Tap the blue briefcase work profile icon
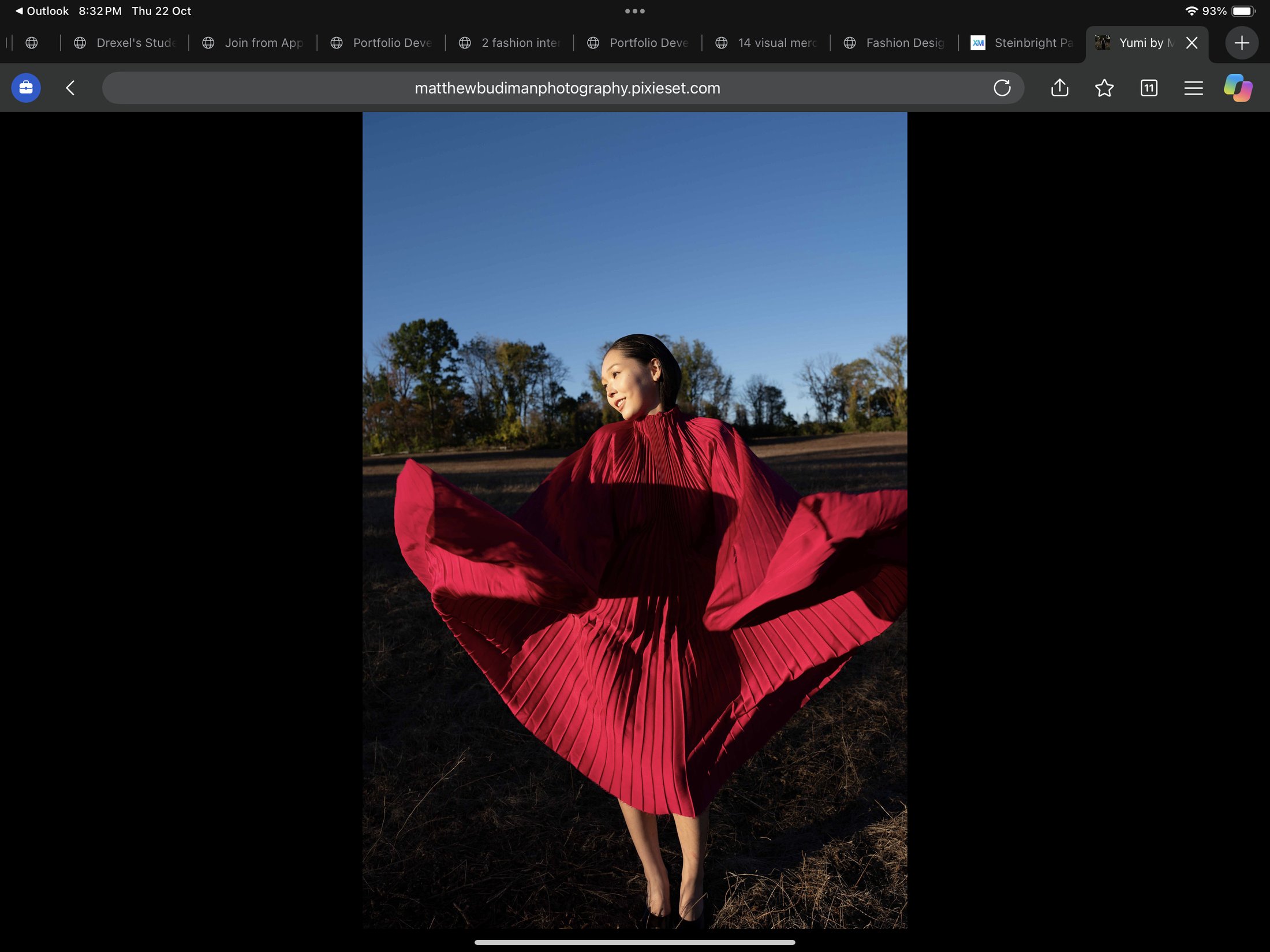Viewport: 1270px width, 952px height. pos(26,88)
